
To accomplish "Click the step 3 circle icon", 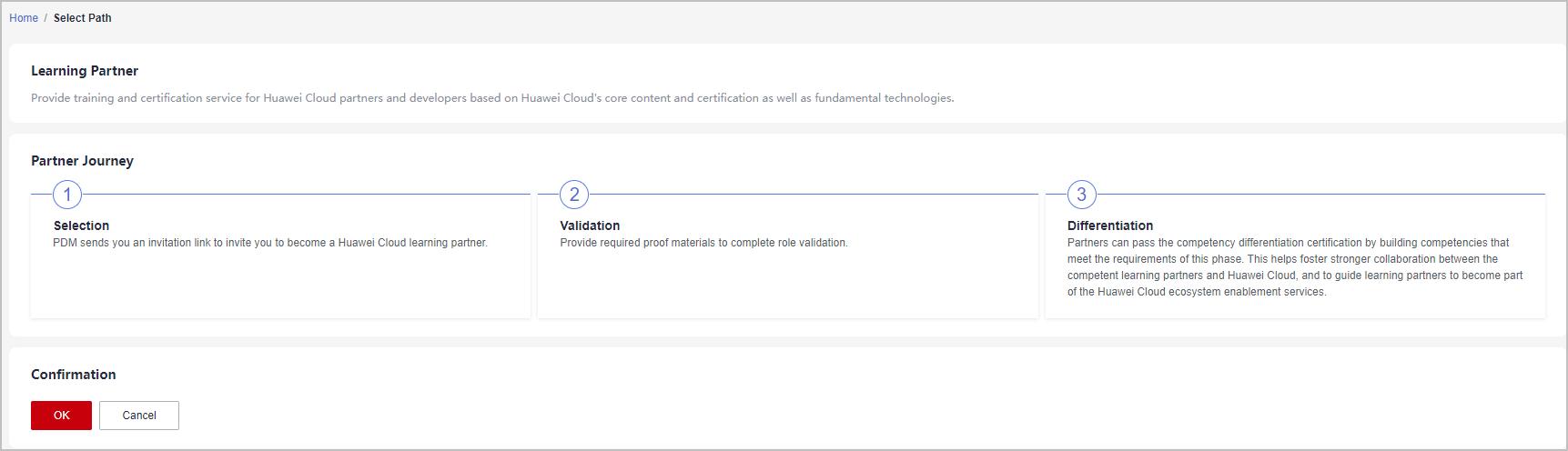I will (x=1082, y=195).
